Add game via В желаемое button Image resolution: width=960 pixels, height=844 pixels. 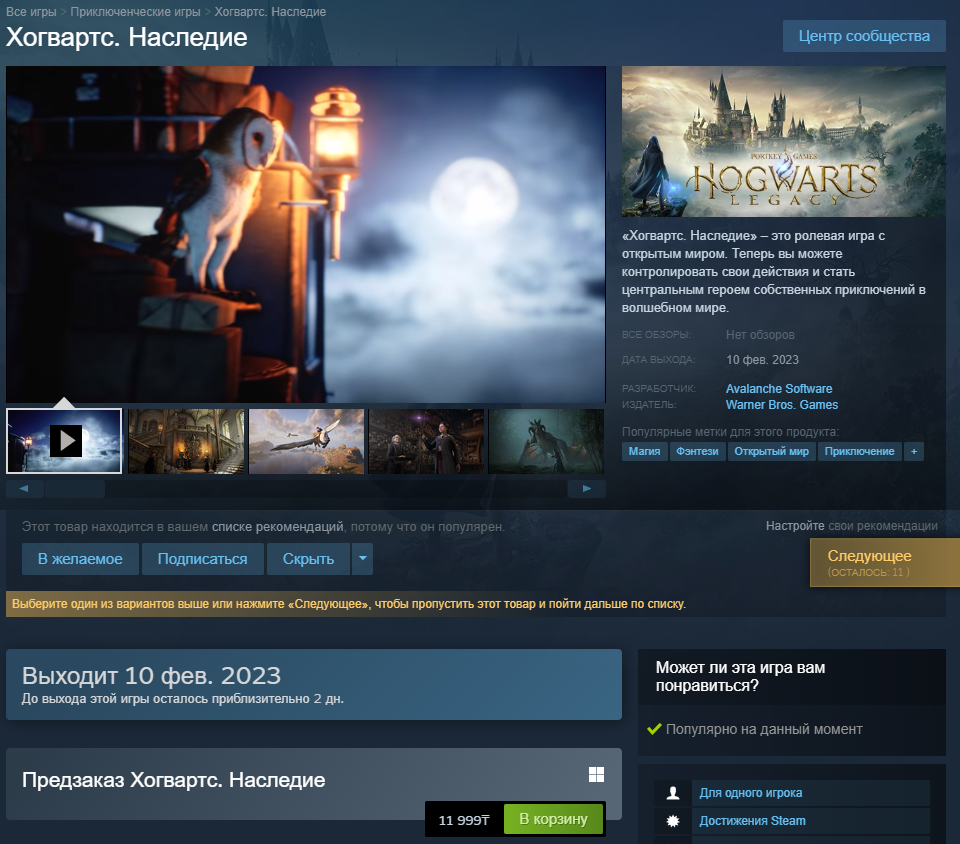80,559
